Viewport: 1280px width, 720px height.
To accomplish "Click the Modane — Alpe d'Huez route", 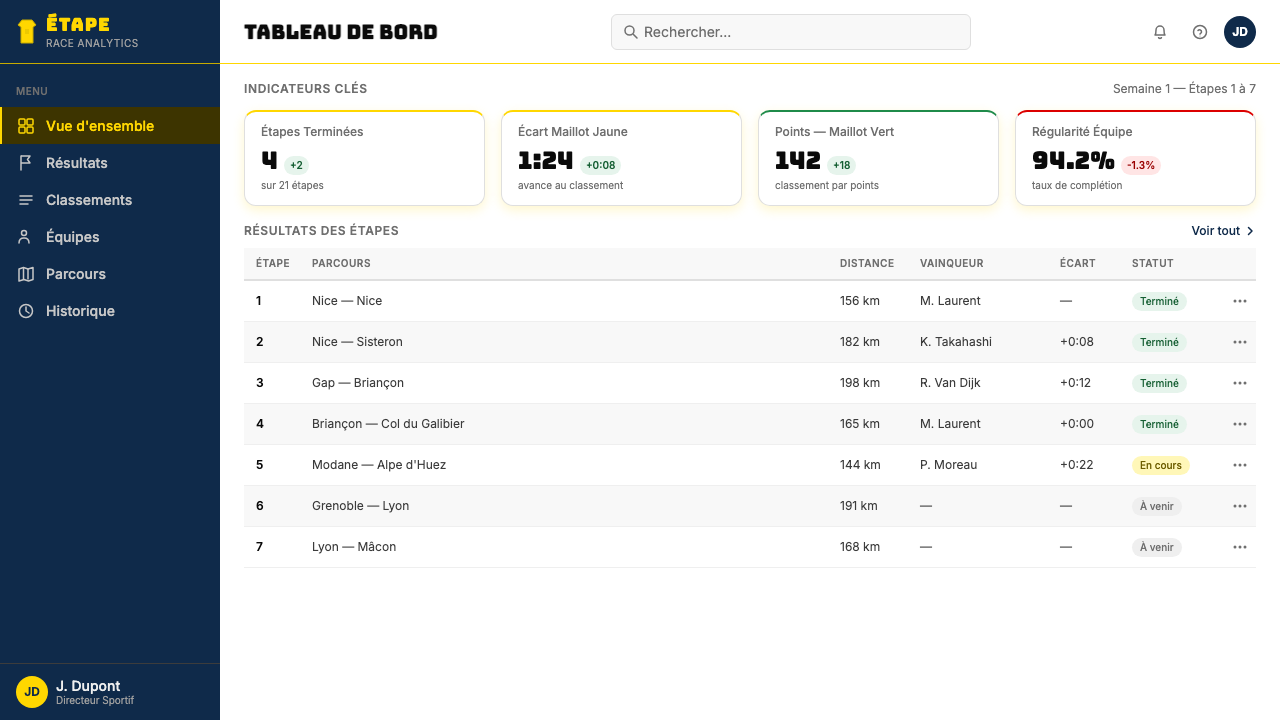I will [x=379, y=465].
